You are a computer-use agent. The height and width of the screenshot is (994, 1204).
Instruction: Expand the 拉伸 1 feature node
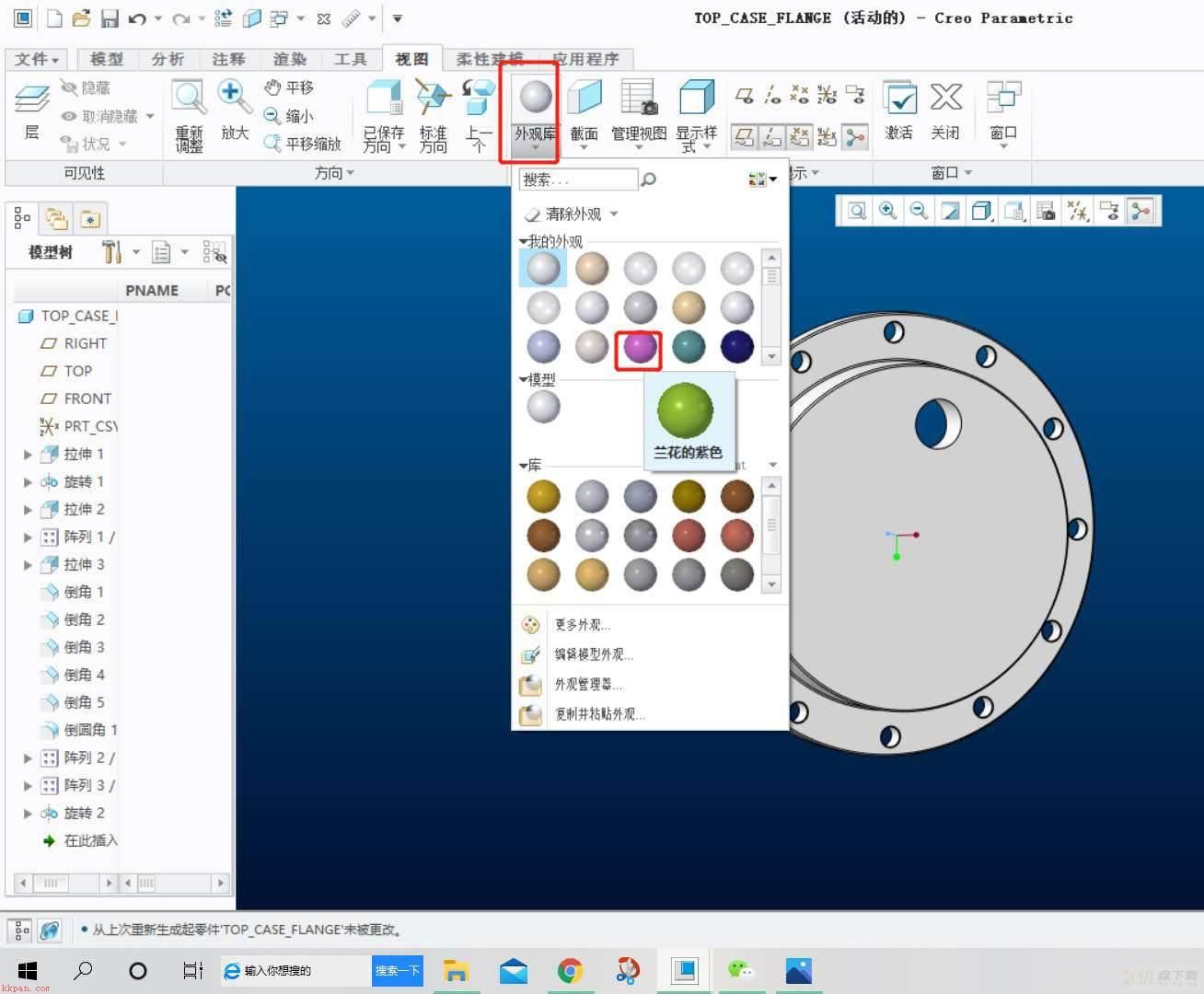pos(28,454)
